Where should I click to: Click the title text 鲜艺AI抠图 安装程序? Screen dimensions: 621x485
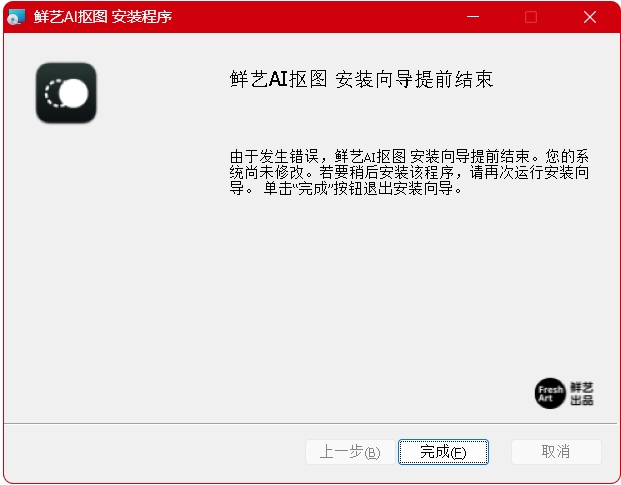click(103, 17)
